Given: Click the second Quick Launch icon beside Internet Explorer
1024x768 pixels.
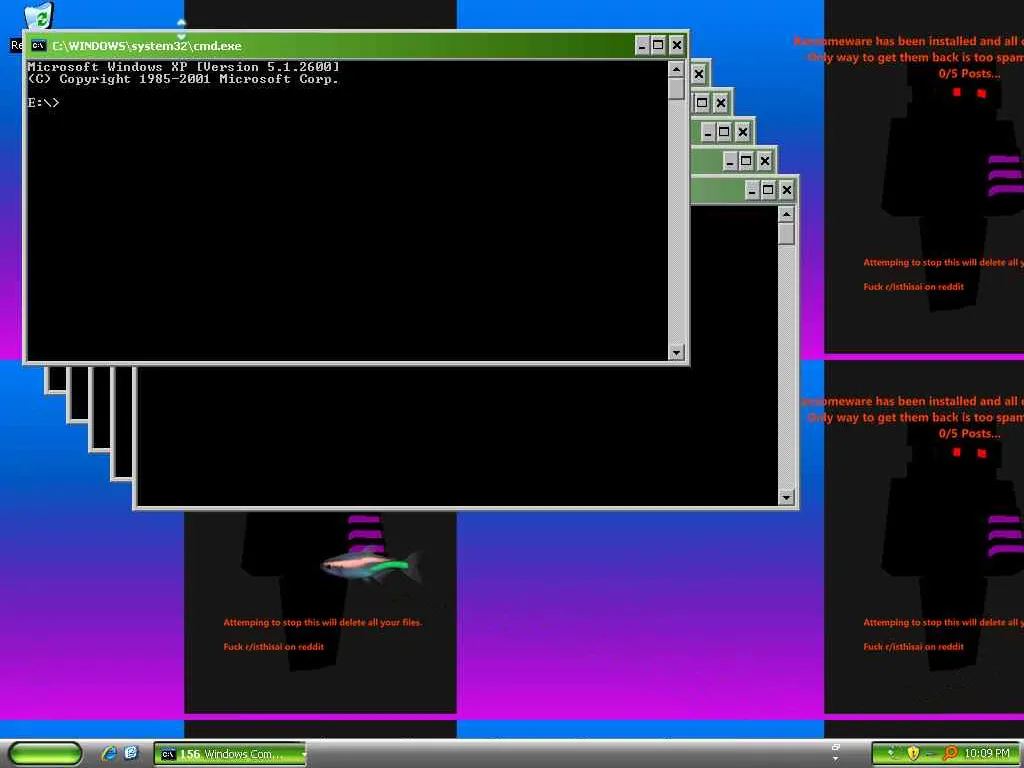Looking at the screenshot, I should click(x=131, y=754).
